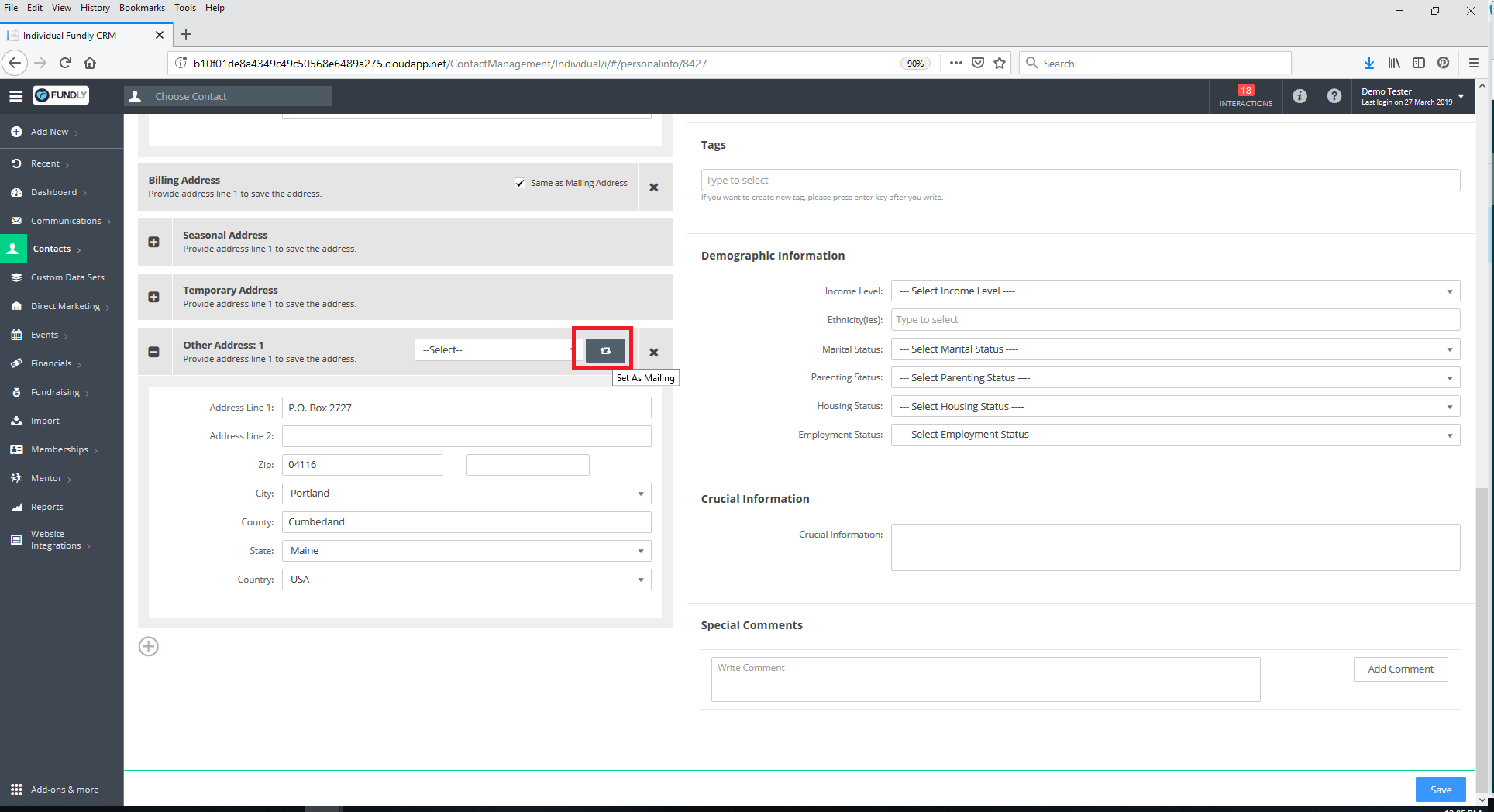This screenshot has width=1494, height=812.
Task: Open the Select Housing Status dropdown
Action: pos(1176,407)
